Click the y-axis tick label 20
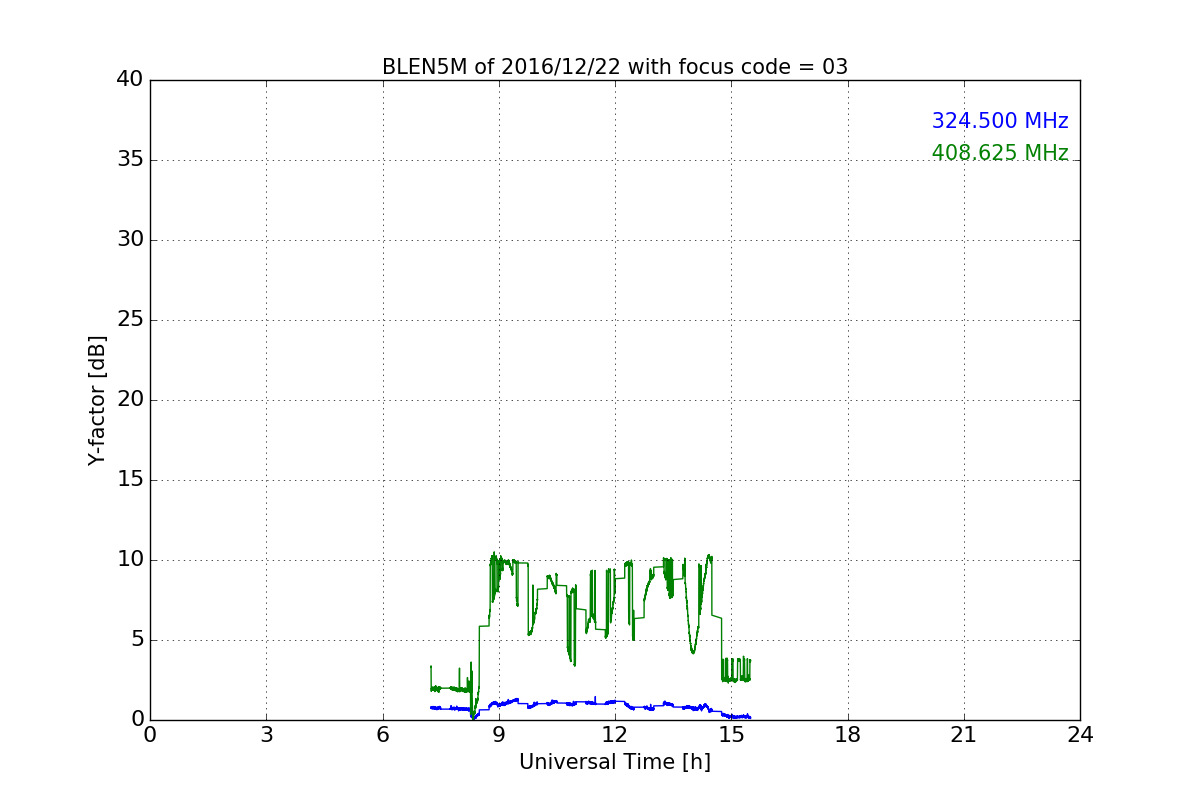 click(x=130, y=400)
